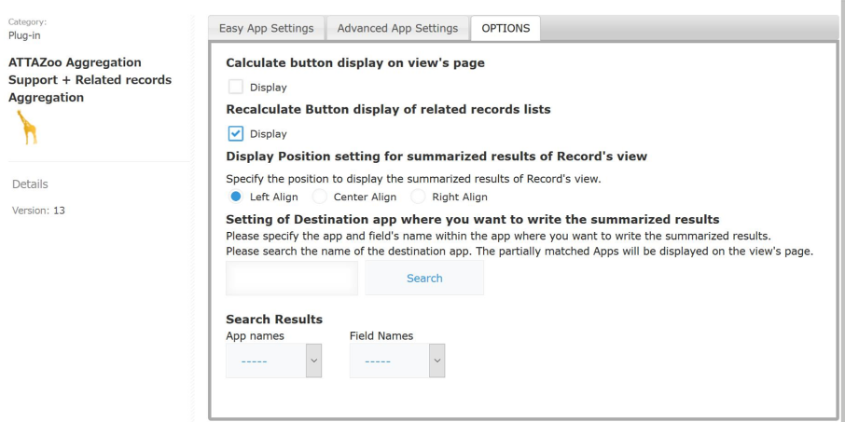Click the Display Position setting heading
This screenshot has height=422, width=845.
point(436,156)
